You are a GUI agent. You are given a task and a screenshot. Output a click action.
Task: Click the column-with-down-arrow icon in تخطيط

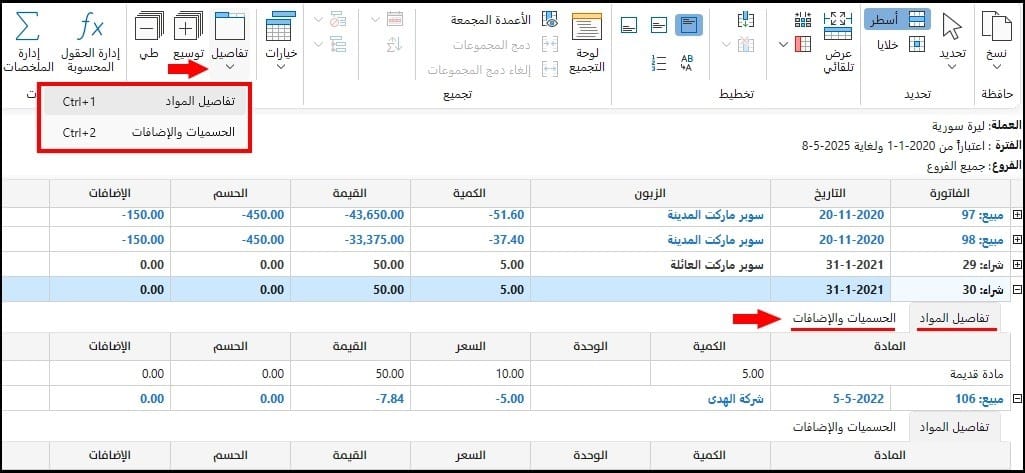[745, 20]
